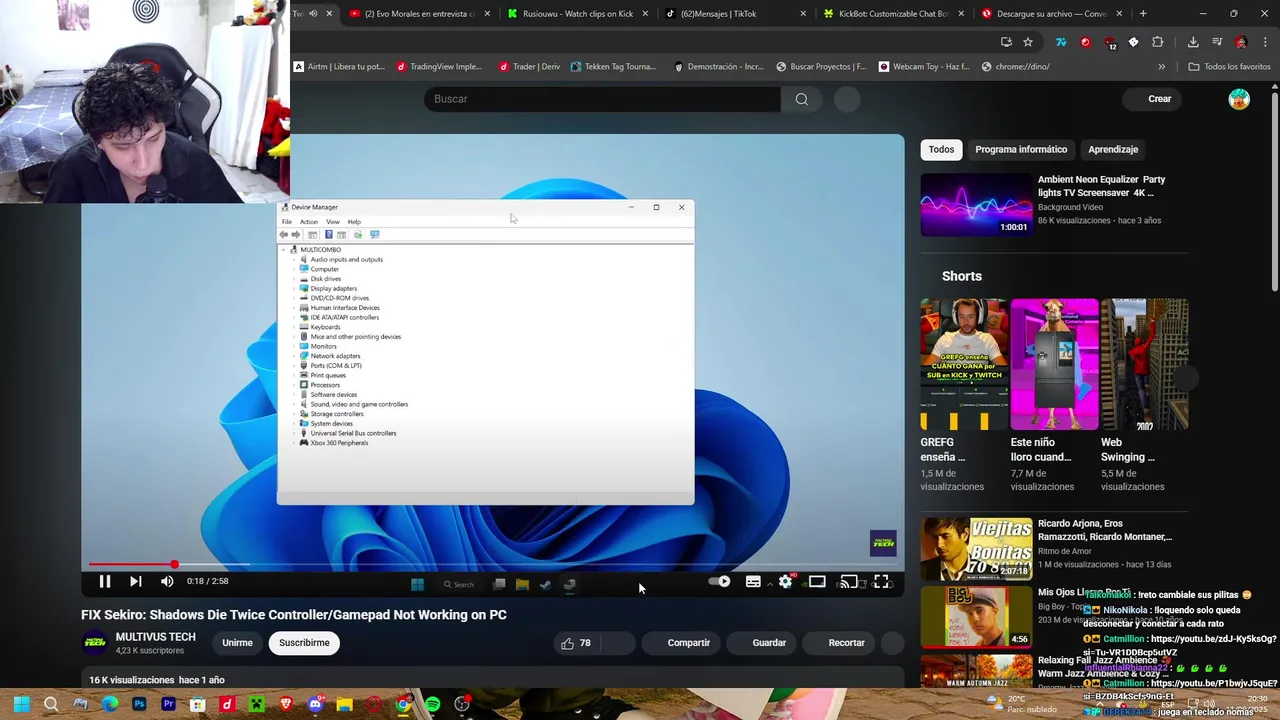Skip to the next video
The height and width of the screenshot is (720, 1280).
[136, 581]
